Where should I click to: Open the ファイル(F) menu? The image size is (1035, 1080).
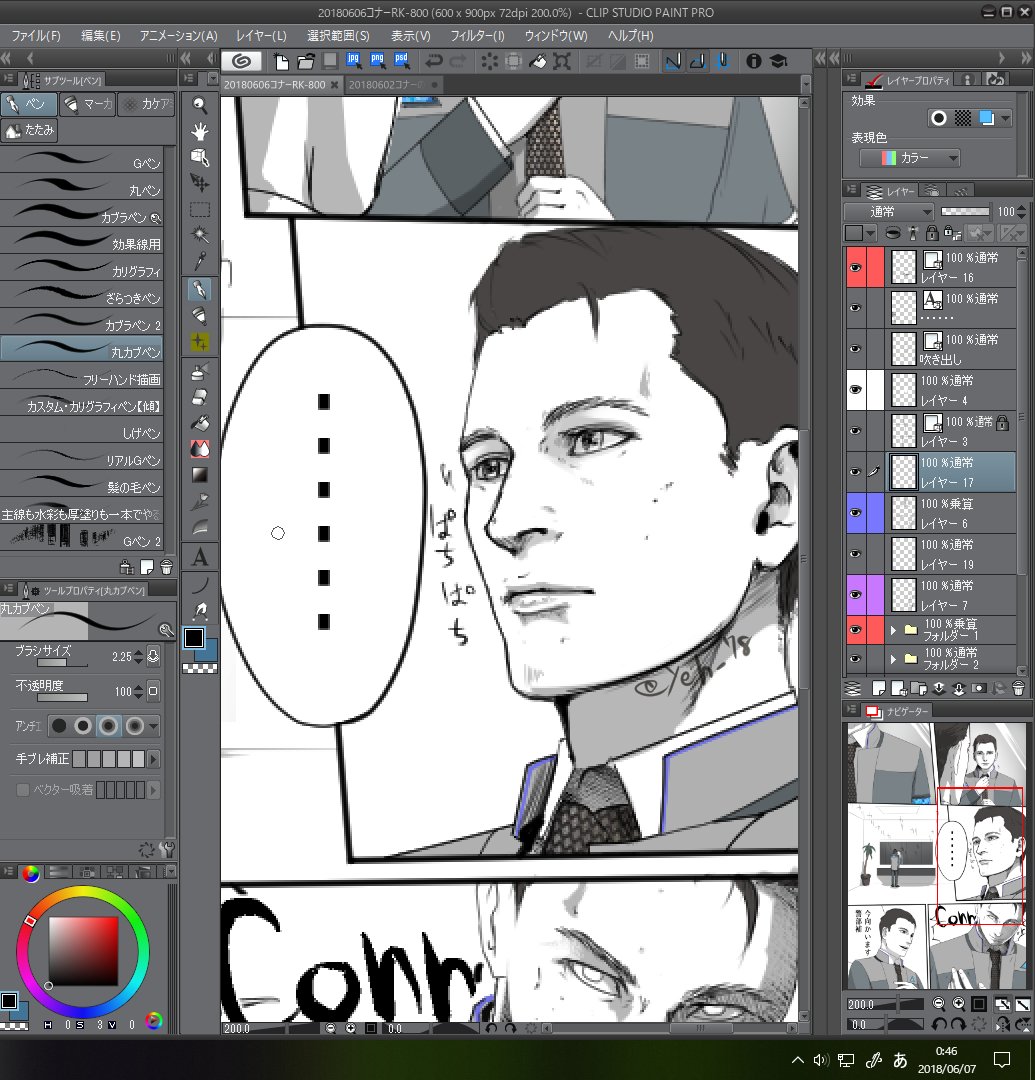pyautogui.click(x=36, y=35)
